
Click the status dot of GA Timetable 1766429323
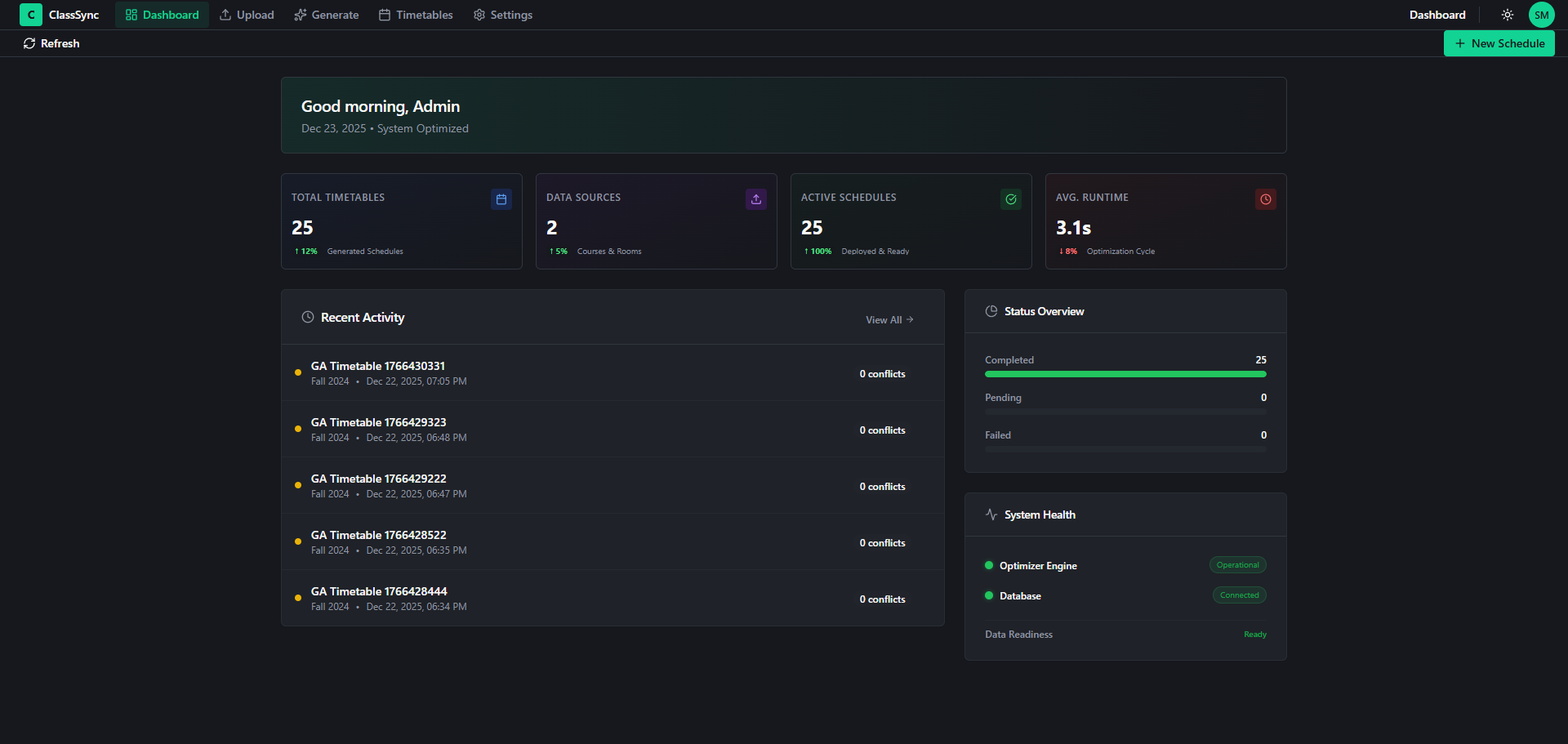coord(298,429)
